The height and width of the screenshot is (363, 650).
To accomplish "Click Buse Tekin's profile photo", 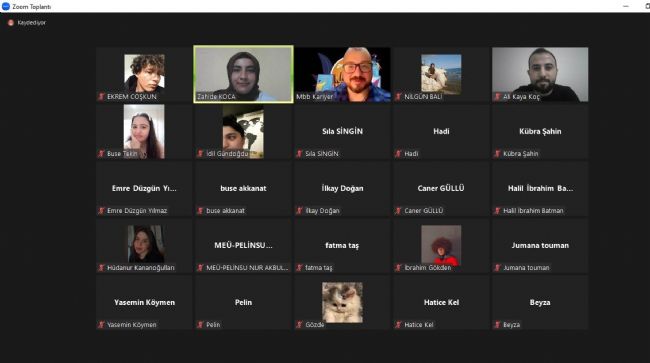I will (144, 131).
